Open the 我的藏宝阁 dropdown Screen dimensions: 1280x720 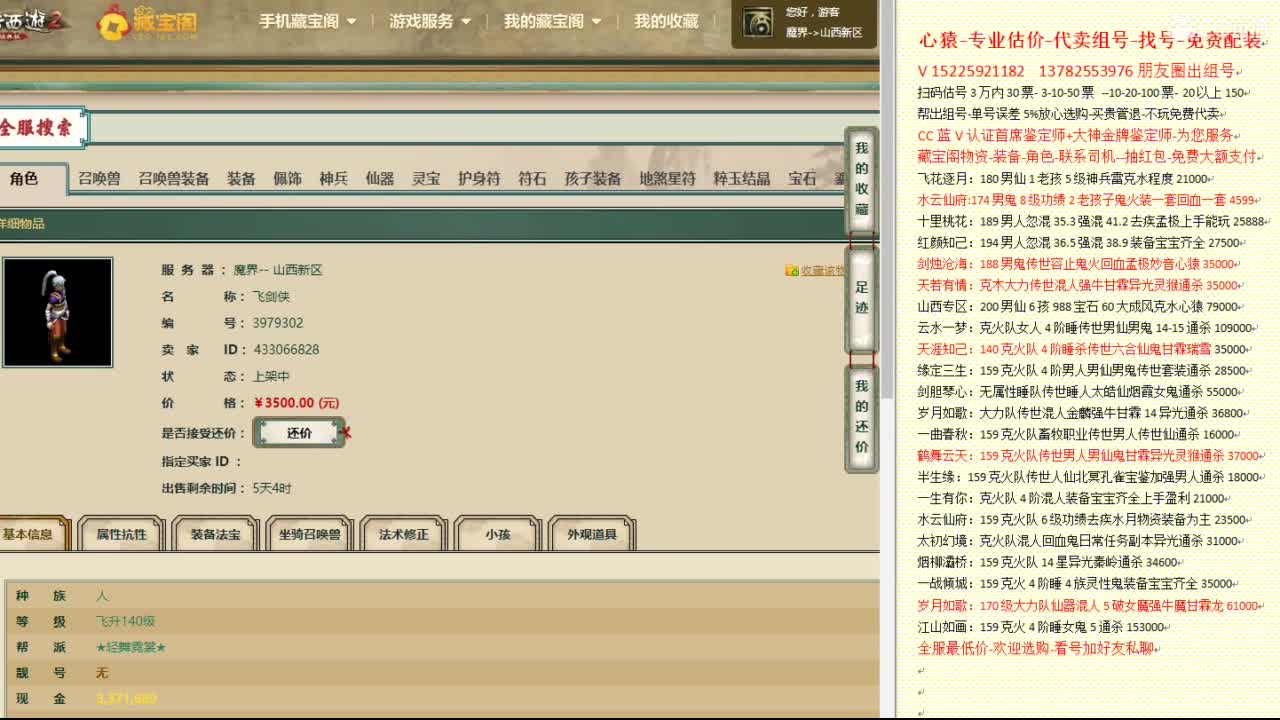tap(546, 21)
